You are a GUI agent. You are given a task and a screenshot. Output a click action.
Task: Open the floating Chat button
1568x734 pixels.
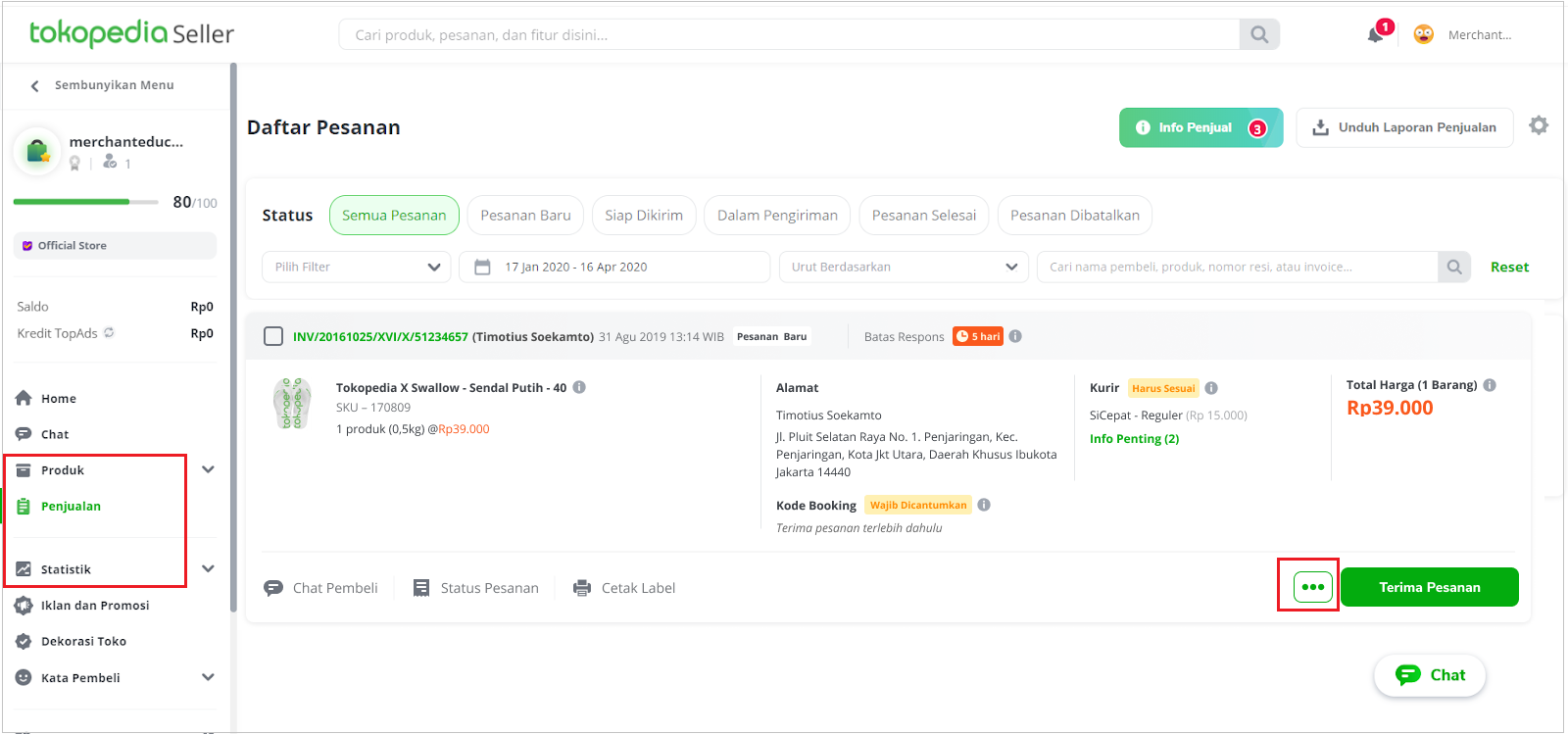[1430, 675]
